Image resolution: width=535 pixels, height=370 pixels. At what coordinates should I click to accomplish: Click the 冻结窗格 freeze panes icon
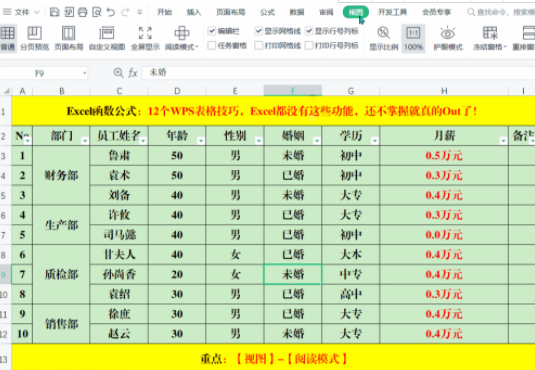pos(490,33)
